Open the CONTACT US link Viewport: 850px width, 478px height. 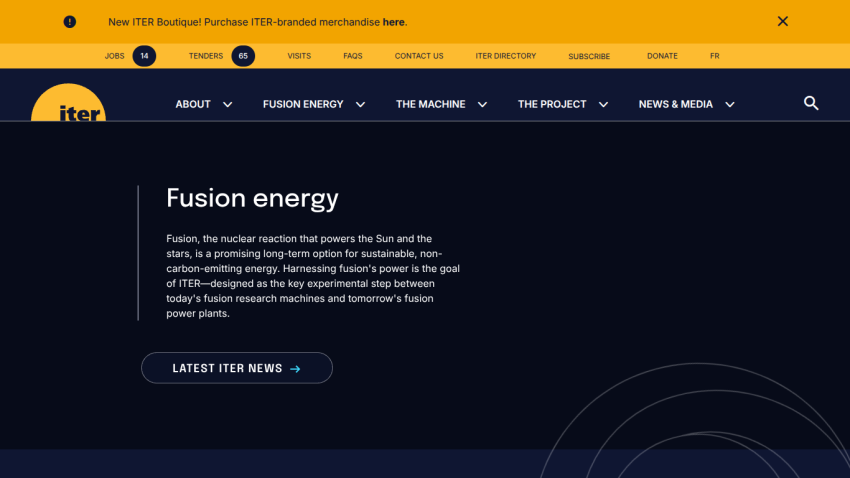click(419, 56)
